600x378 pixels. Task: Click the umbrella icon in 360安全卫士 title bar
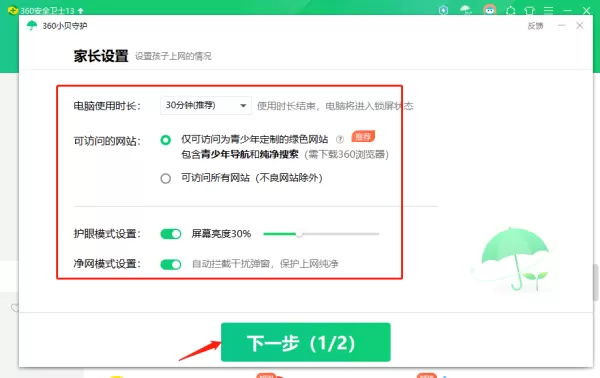click(466, 10)
